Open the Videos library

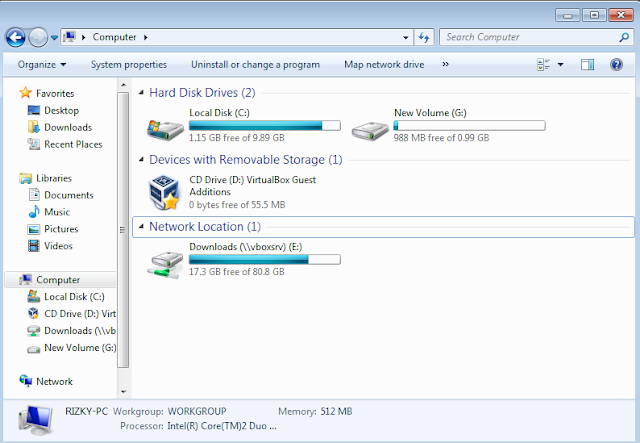(58, 246)
